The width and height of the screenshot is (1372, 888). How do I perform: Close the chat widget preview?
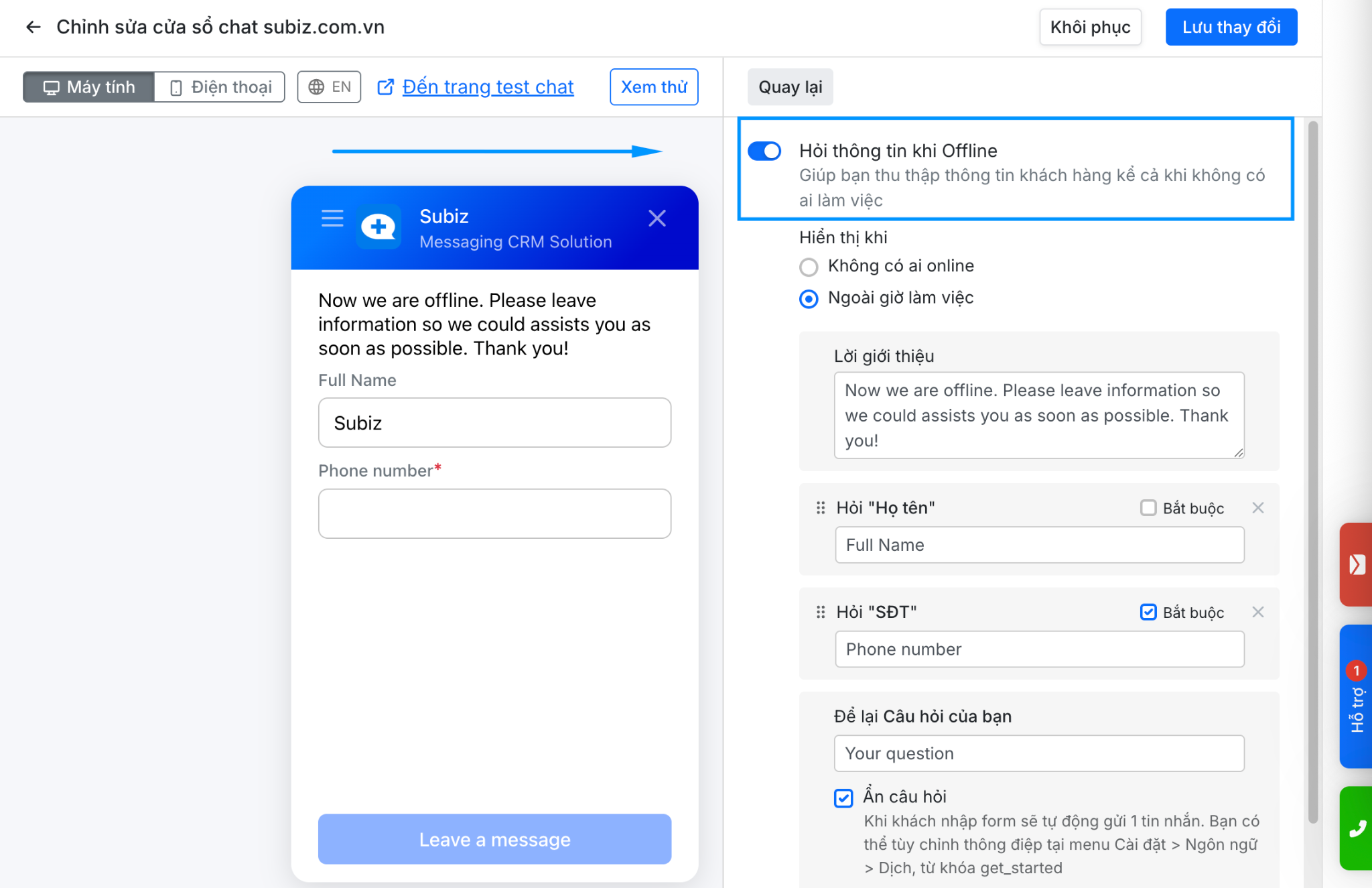click(657, 218)
